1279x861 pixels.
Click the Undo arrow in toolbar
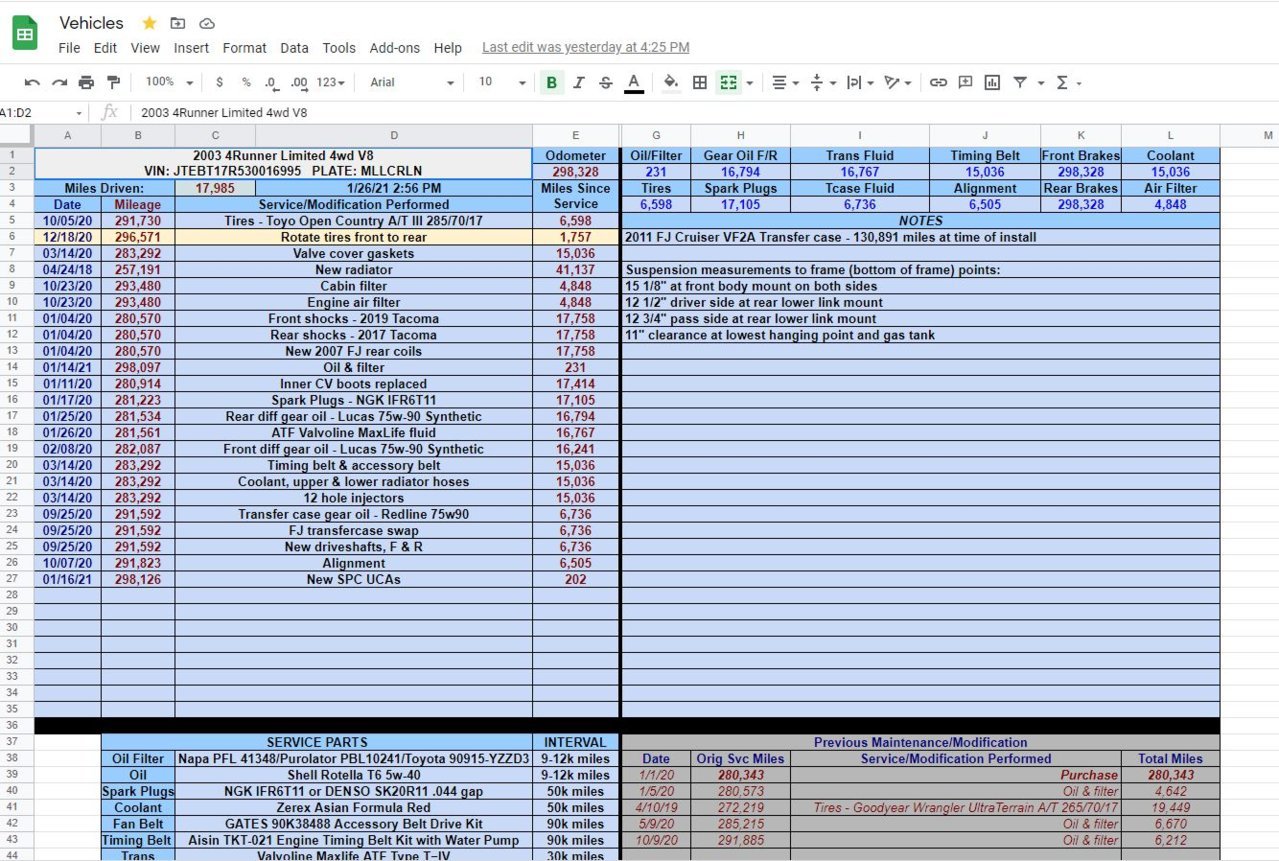tap(32, 82)
